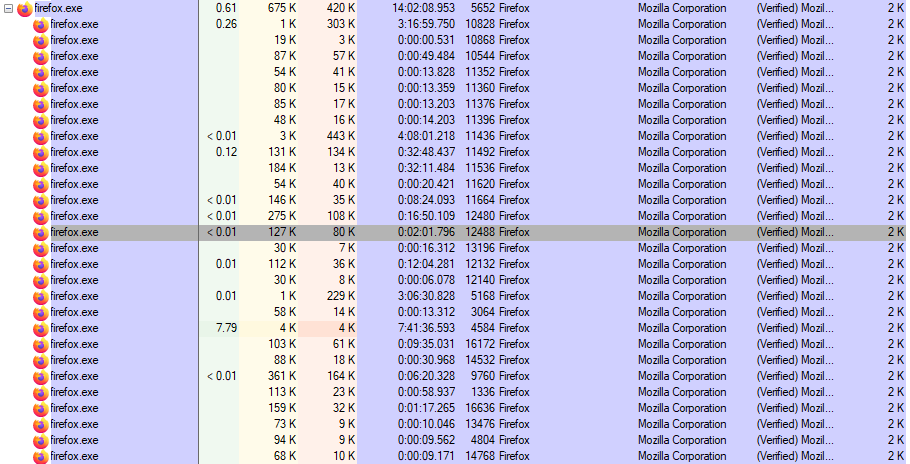Click Firefox icon in PID 14532 row
The width and height of the screenshot is (910, 464).
pos(41,361)
